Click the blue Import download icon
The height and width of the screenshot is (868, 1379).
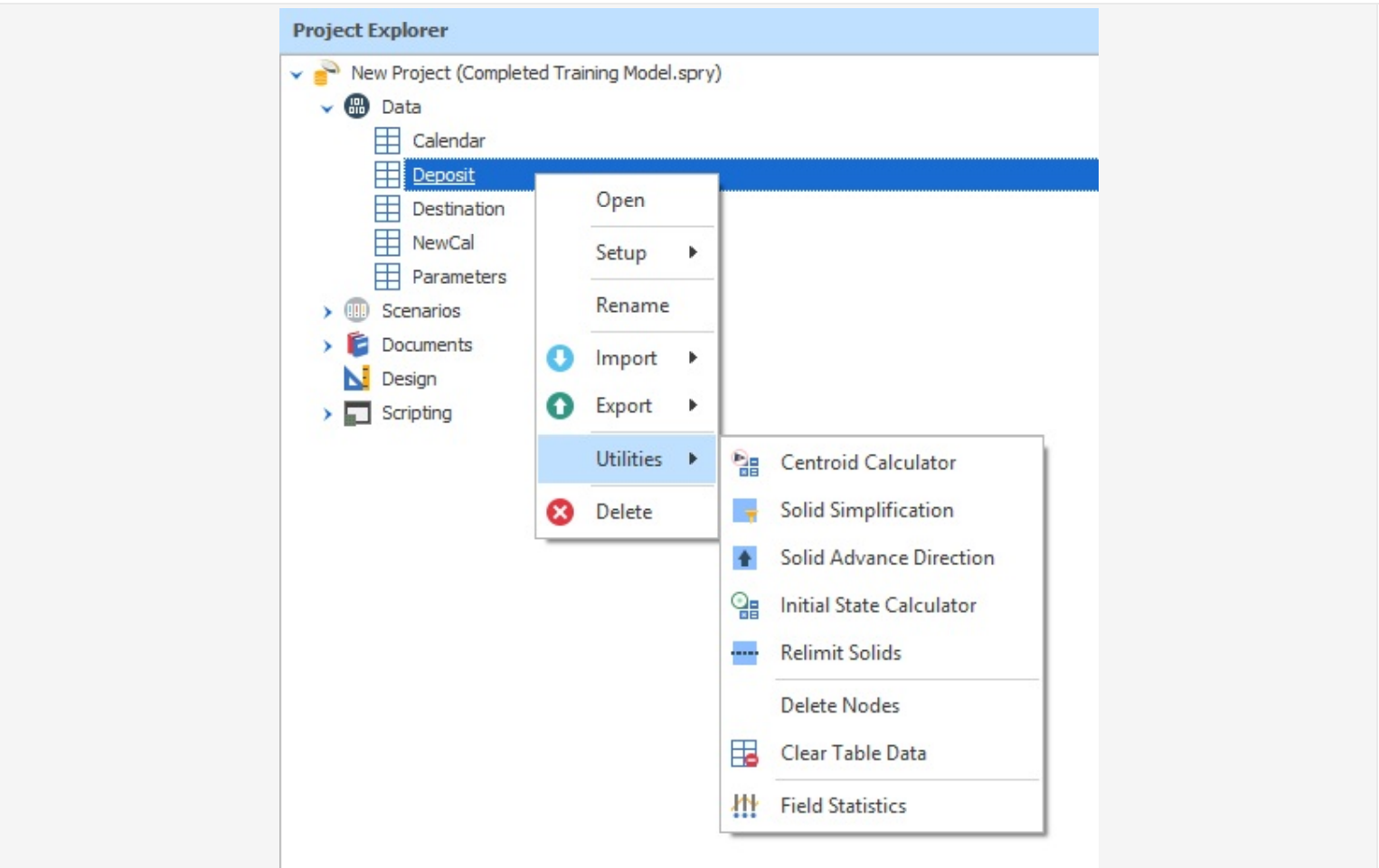coord(560,359)
